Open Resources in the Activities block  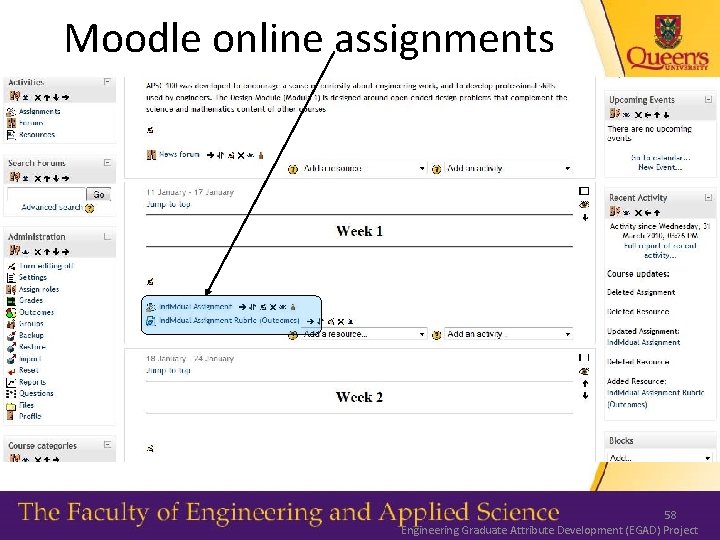(x=37, y=135)
